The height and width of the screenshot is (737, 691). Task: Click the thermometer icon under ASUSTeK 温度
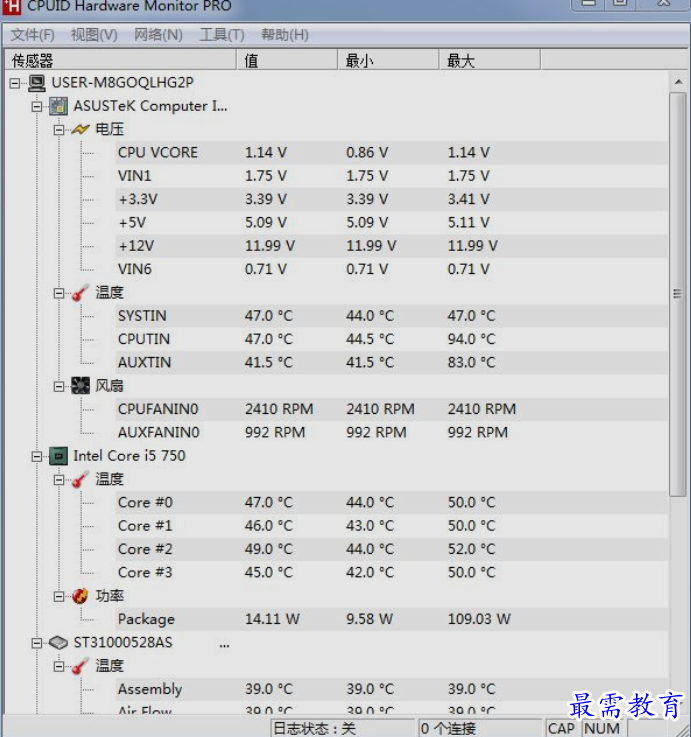click(80, 293)
